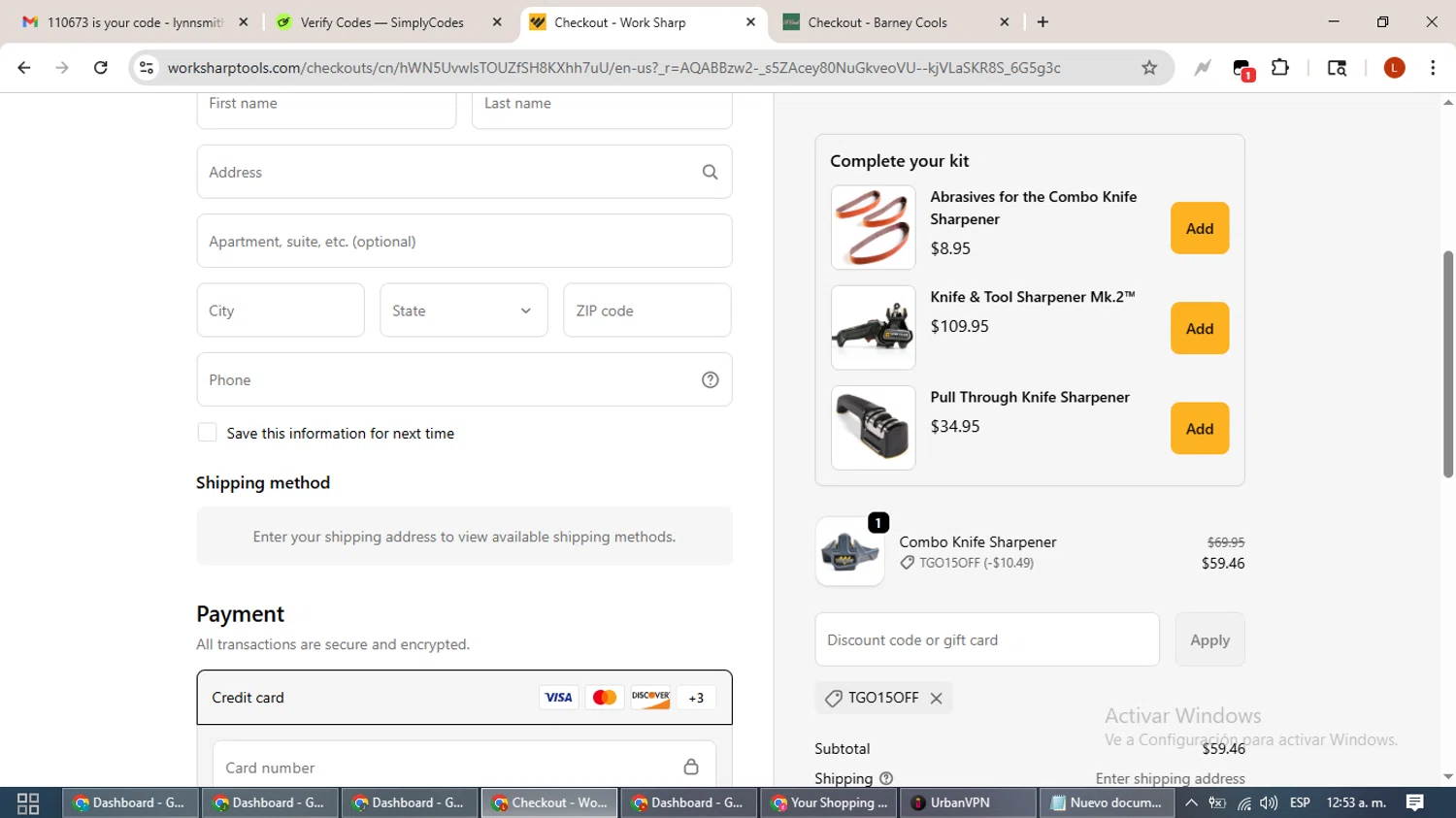Click the City field
The width and height of the screenshot is (1456, 818).
point(281,311)
